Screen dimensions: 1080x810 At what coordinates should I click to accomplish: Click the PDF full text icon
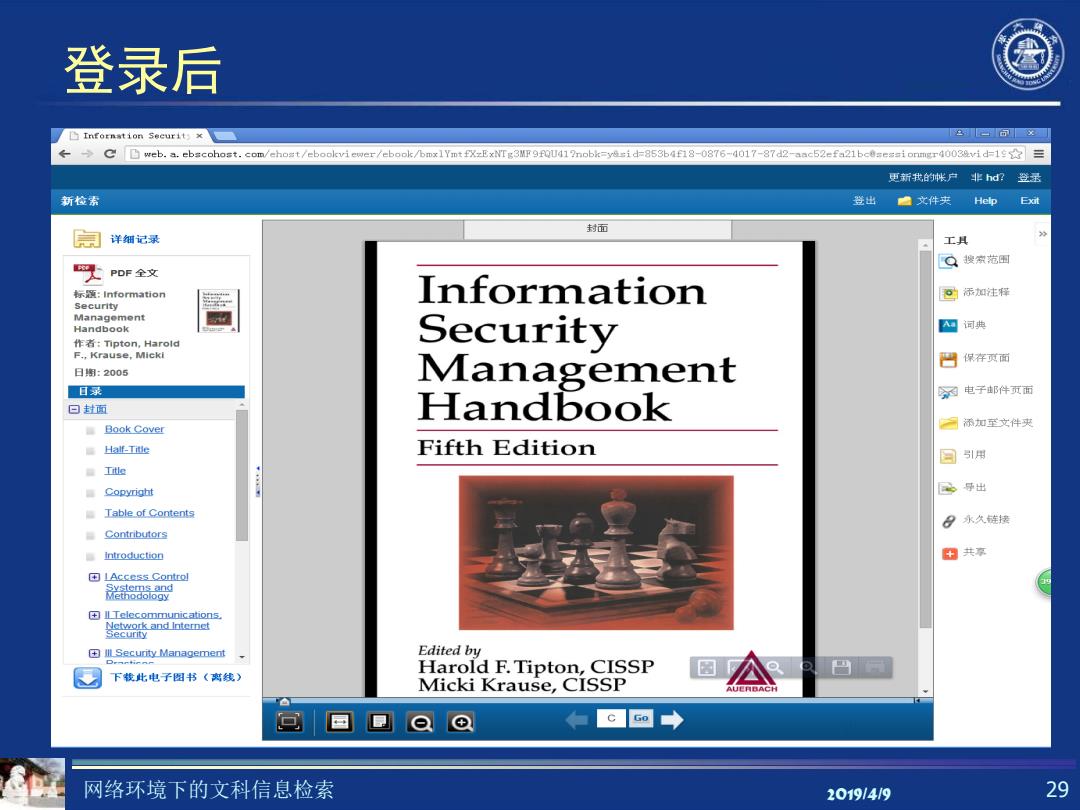(87, 273)
